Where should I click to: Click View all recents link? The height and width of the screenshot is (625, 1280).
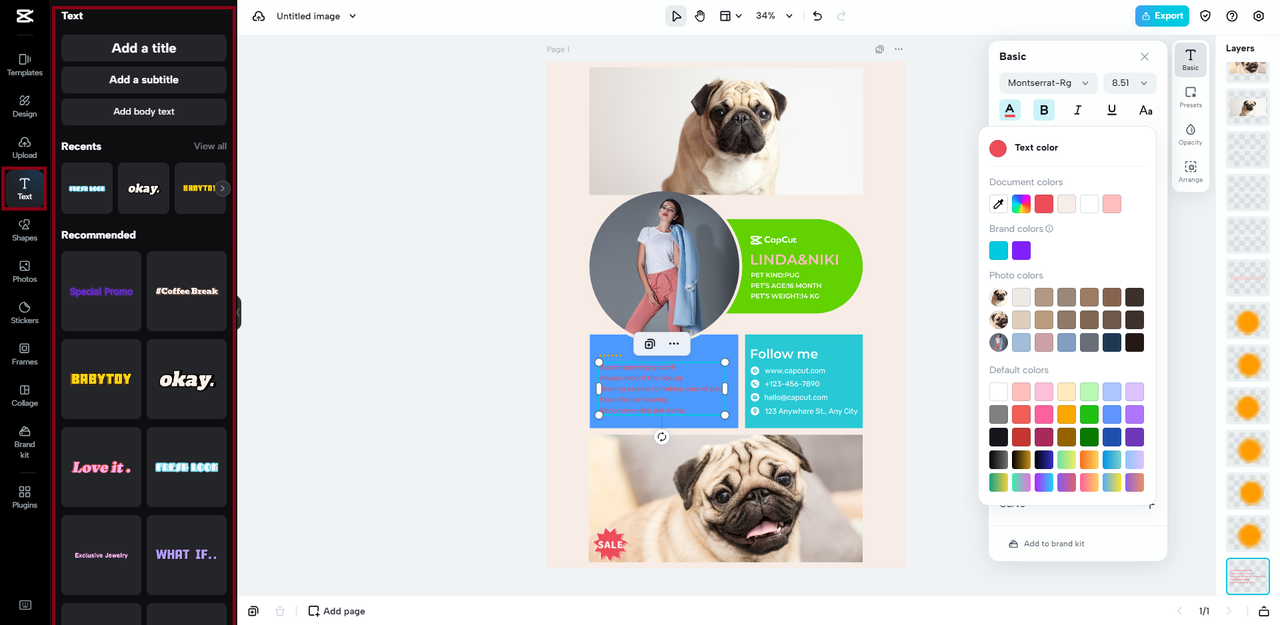click(x=210, y=146)
